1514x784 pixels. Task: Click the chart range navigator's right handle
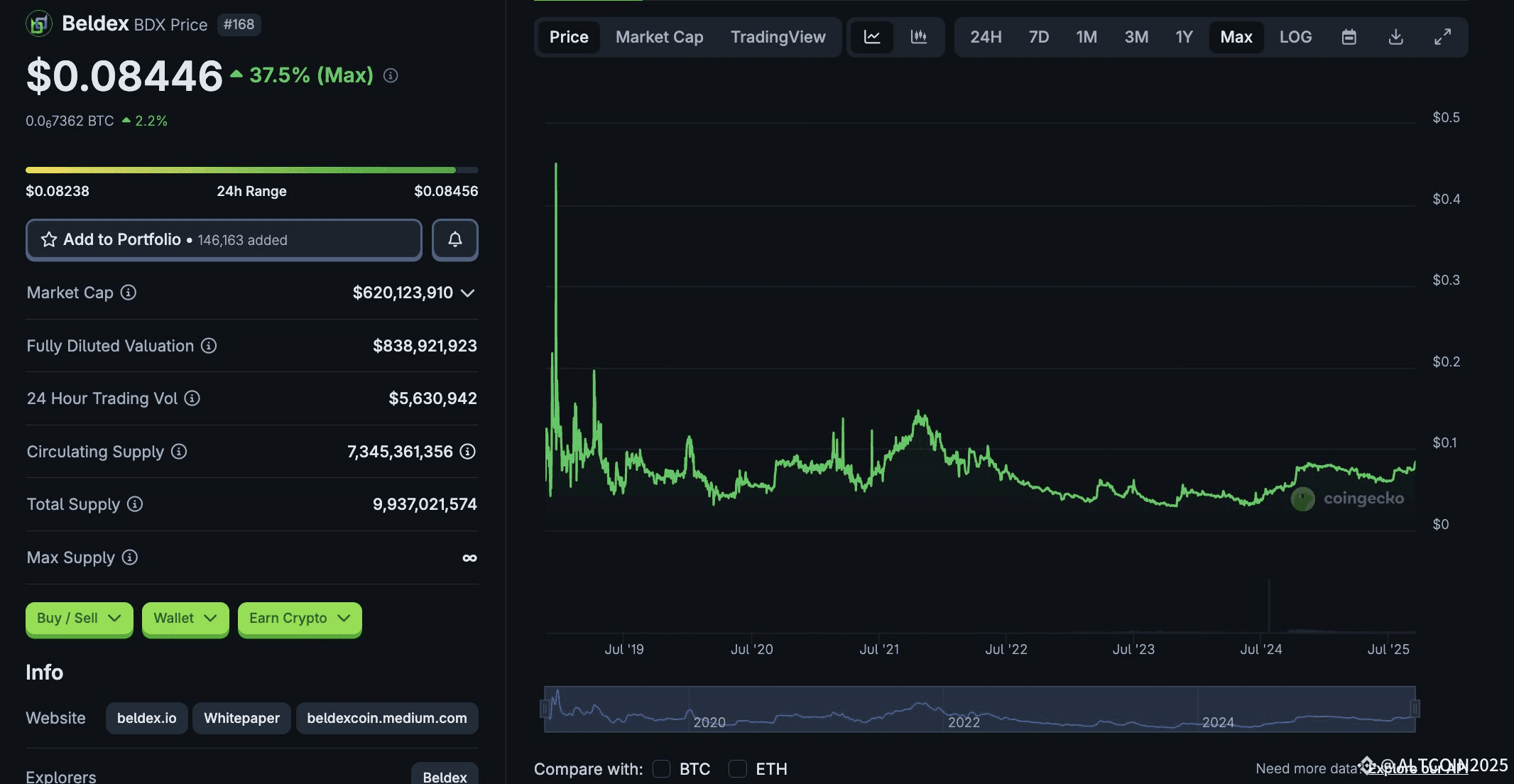click(1415, 708)
